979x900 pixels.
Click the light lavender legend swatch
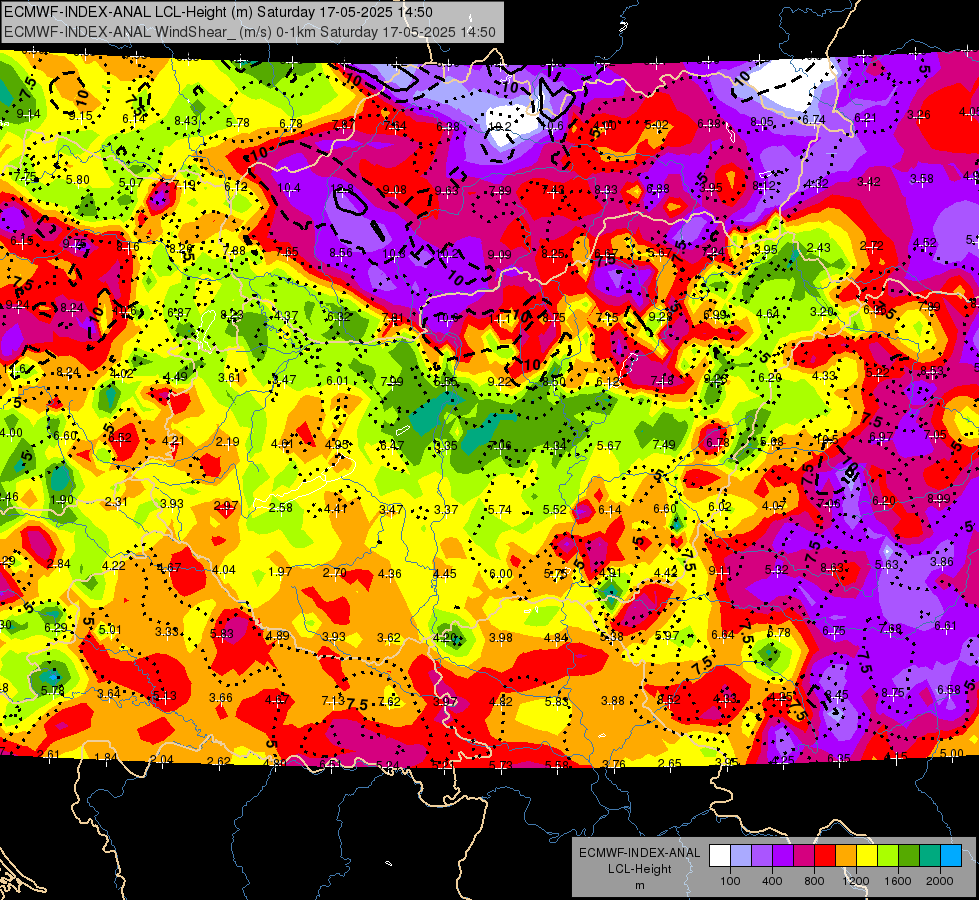pyautogui.click(x=740, y=855)
